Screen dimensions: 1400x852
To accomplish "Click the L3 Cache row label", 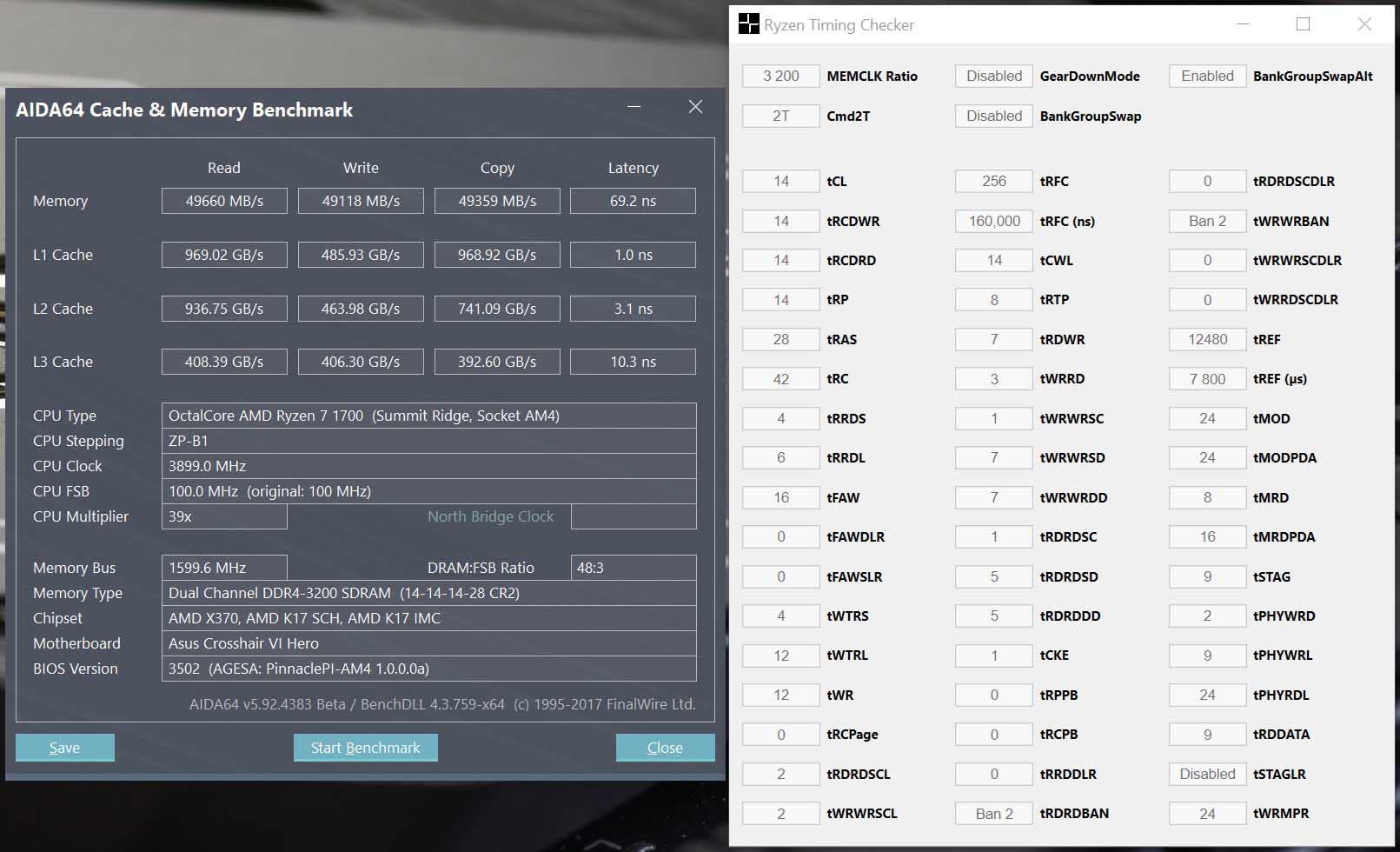I will point(63,362).
